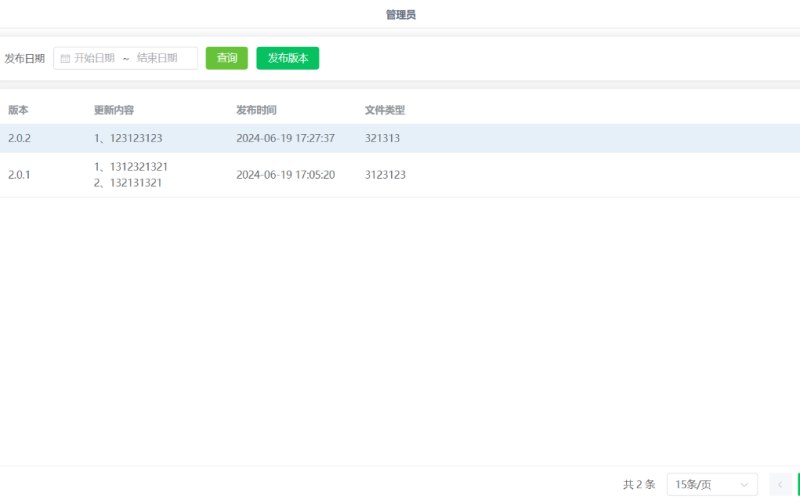
Task: Click the 发布版本 publish version button
Action: 288,58
